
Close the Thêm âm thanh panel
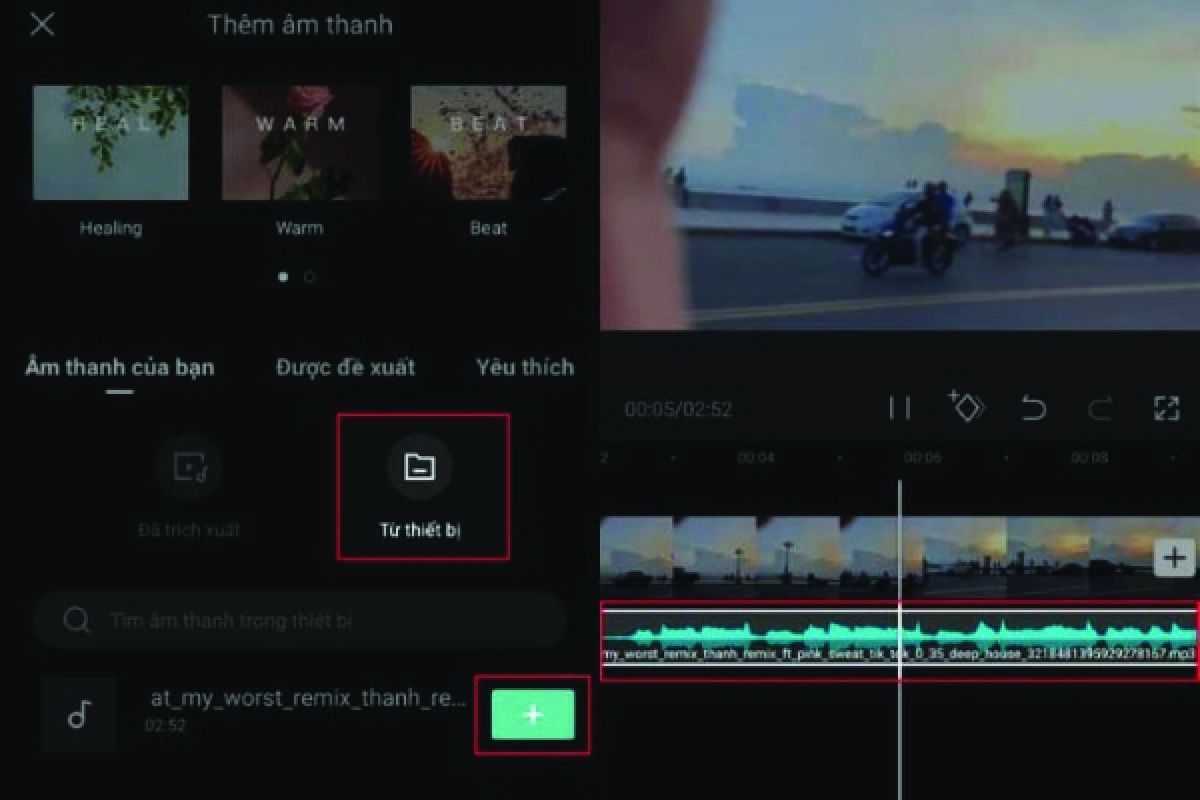click(x=42, y=25)
